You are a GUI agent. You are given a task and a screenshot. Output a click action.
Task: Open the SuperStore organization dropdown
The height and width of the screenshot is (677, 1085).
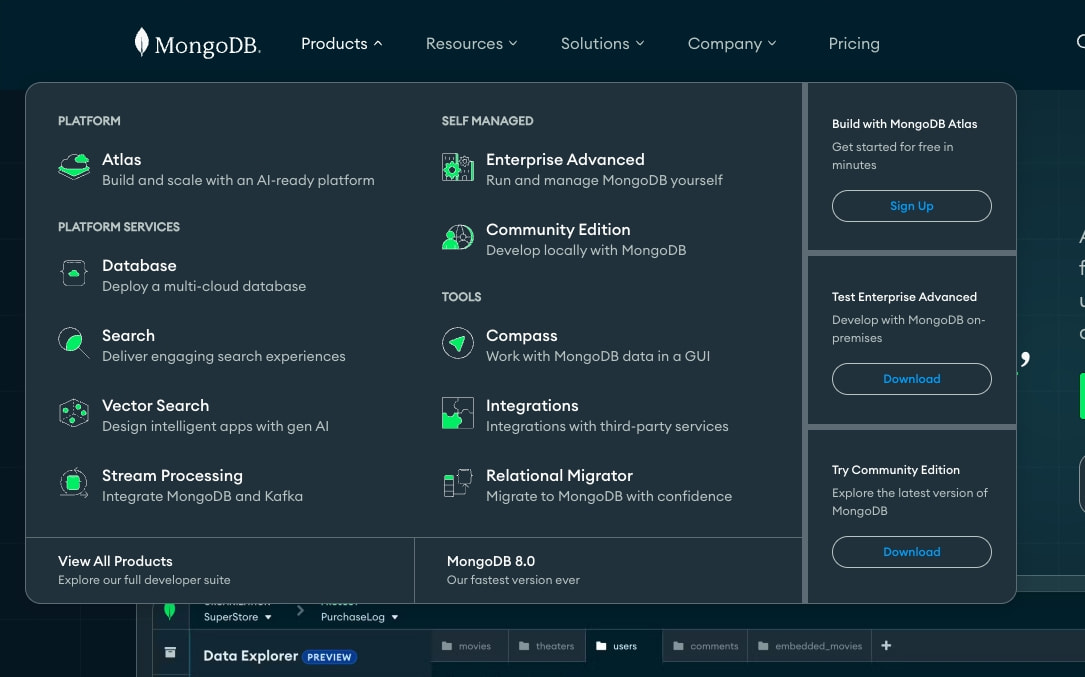click(x=237, y=617)
